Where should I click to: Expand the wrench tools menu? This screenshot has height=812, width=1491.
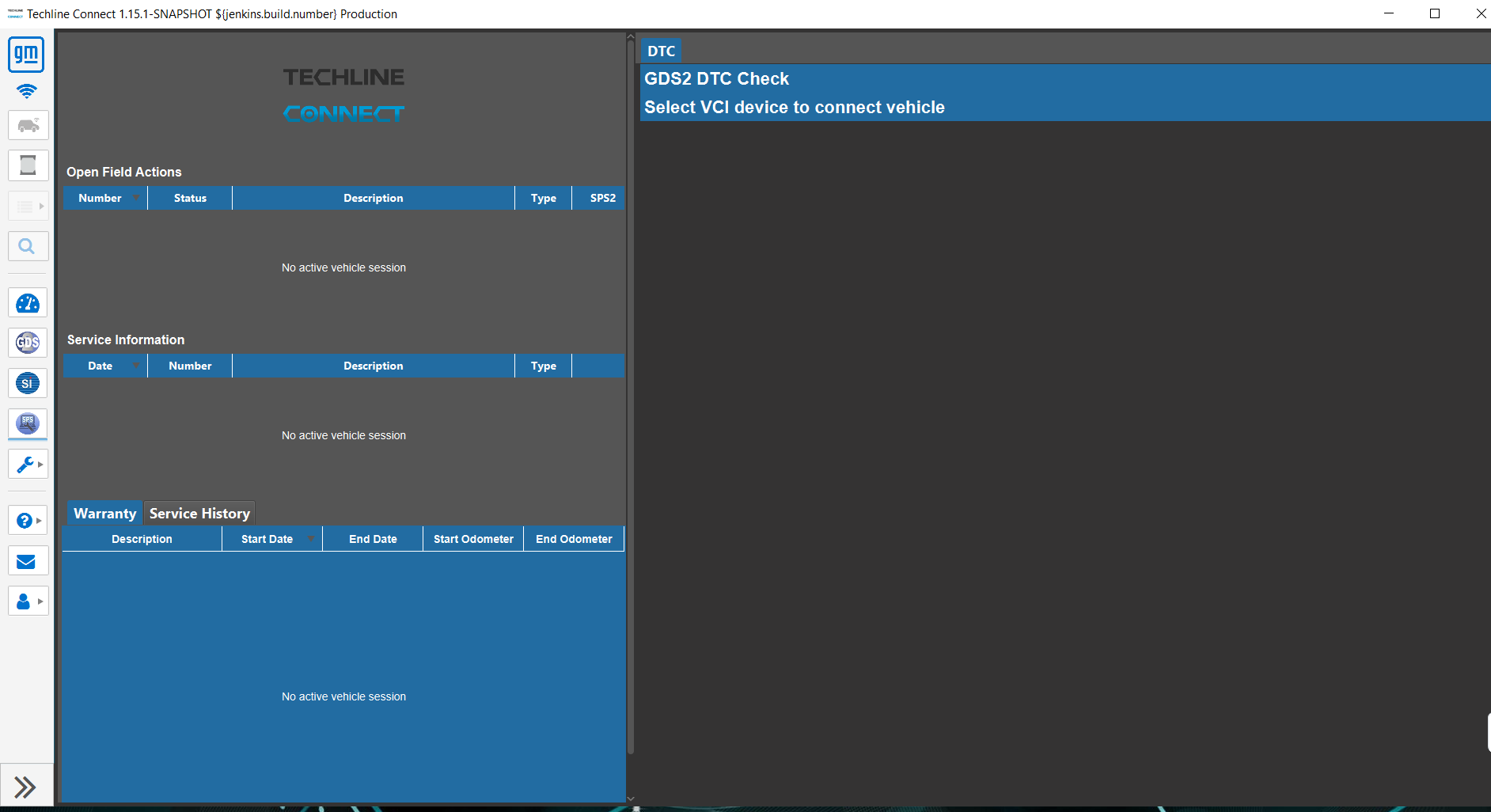tap(28, 464)
